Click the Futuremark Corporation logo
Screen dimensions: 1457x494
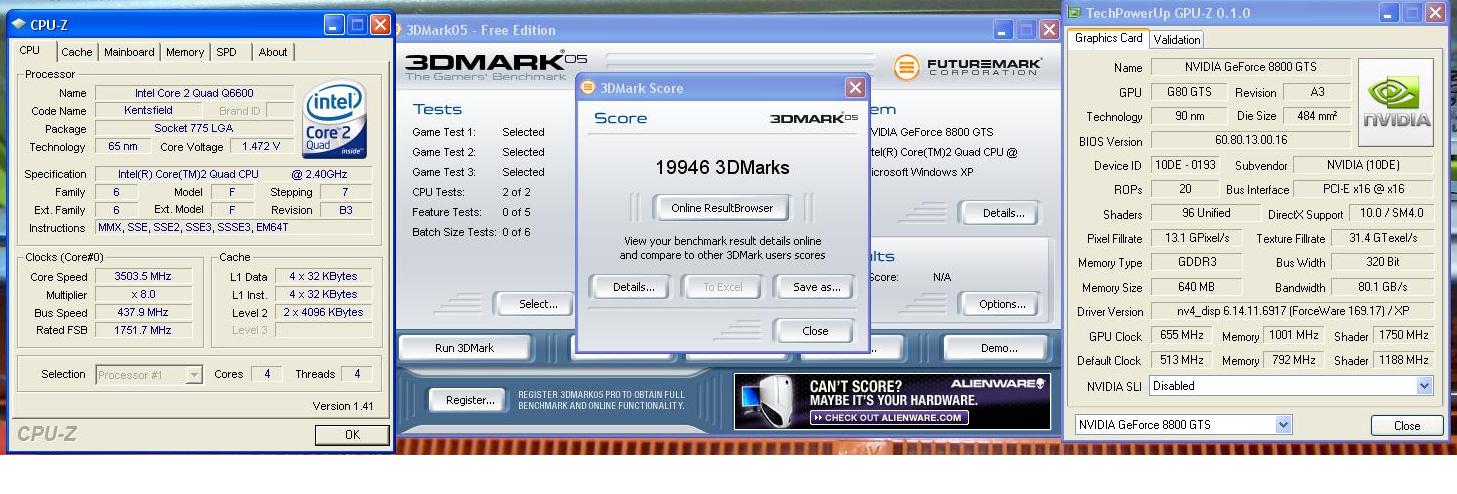pos(967,67)
